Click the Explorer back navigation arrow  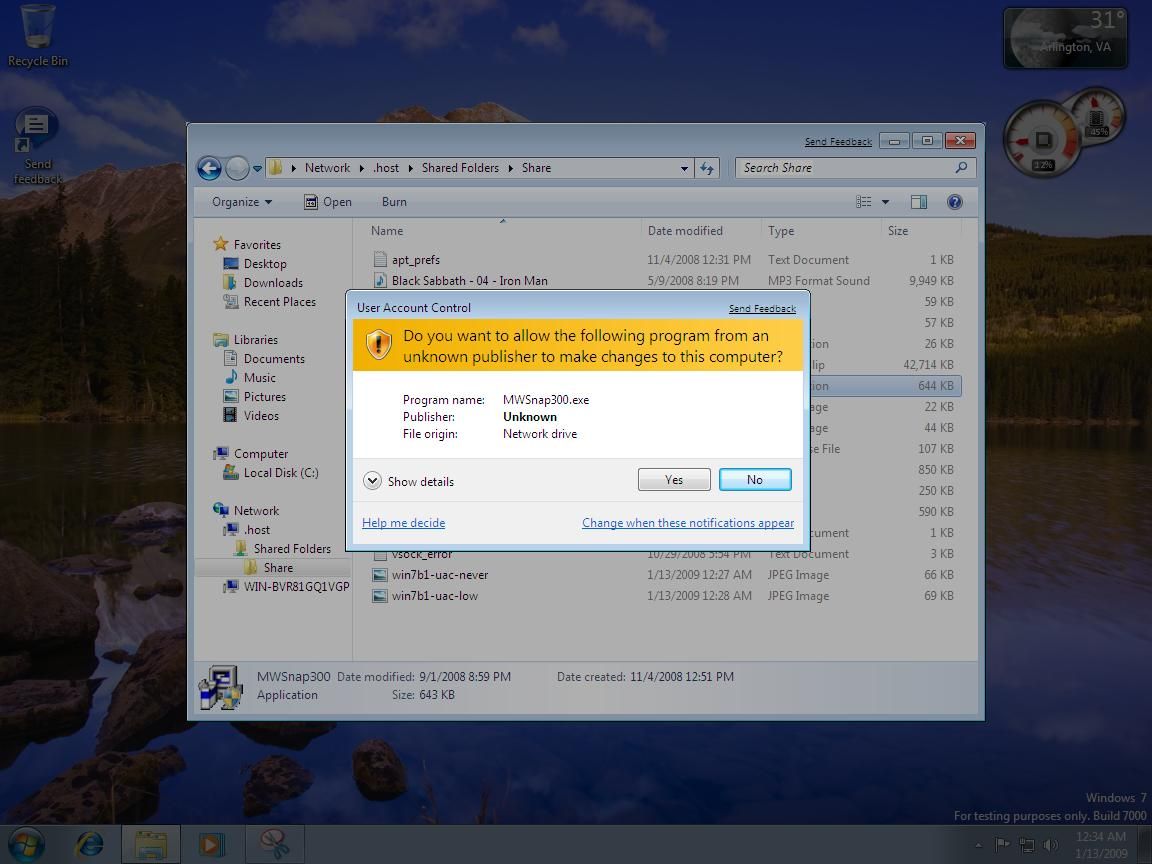209,168
